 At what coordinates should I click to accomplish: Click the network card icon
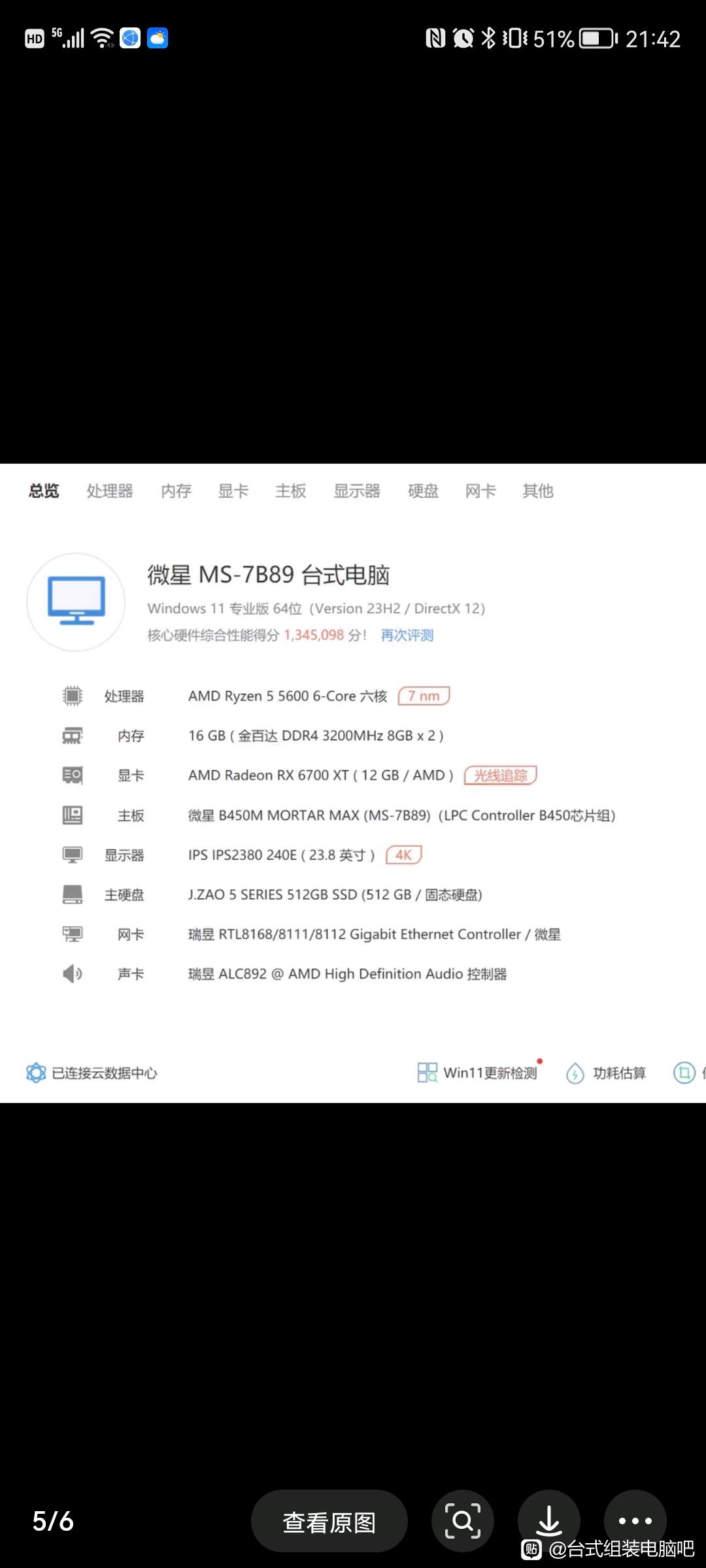click(73, 934)
